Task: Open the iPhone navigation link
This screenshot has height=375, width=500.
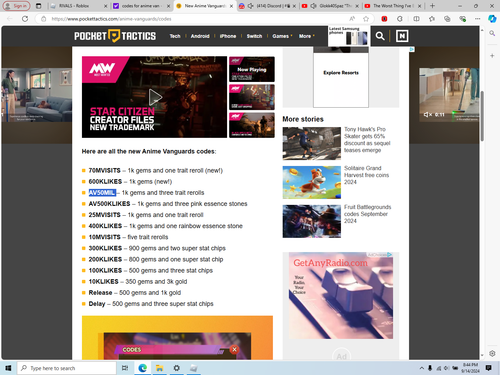Action: [x=228, y=36]
